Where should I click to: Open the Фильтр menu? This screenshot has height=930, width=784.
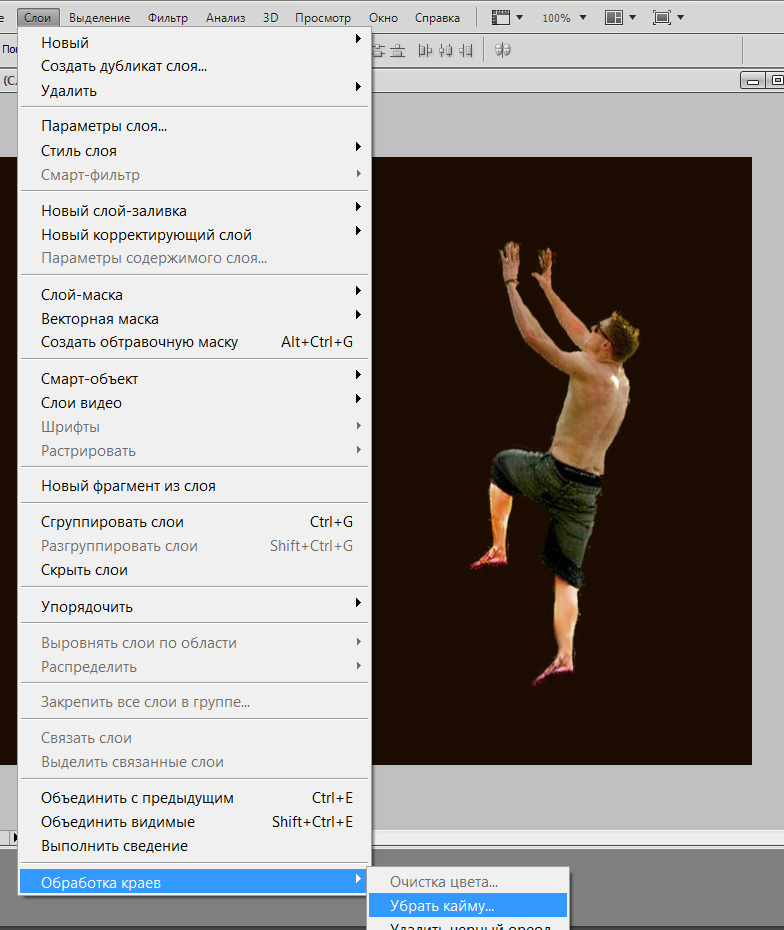click(x=168, y=18)
